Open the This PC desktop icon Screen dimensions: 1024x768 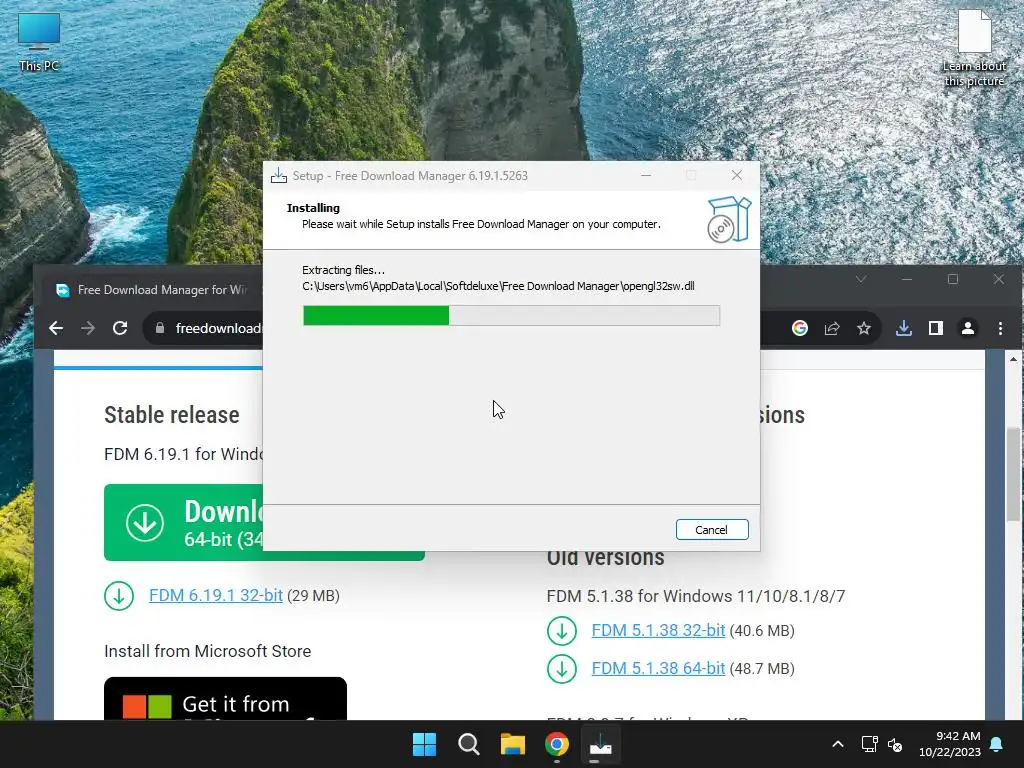(x=39, y=42)
